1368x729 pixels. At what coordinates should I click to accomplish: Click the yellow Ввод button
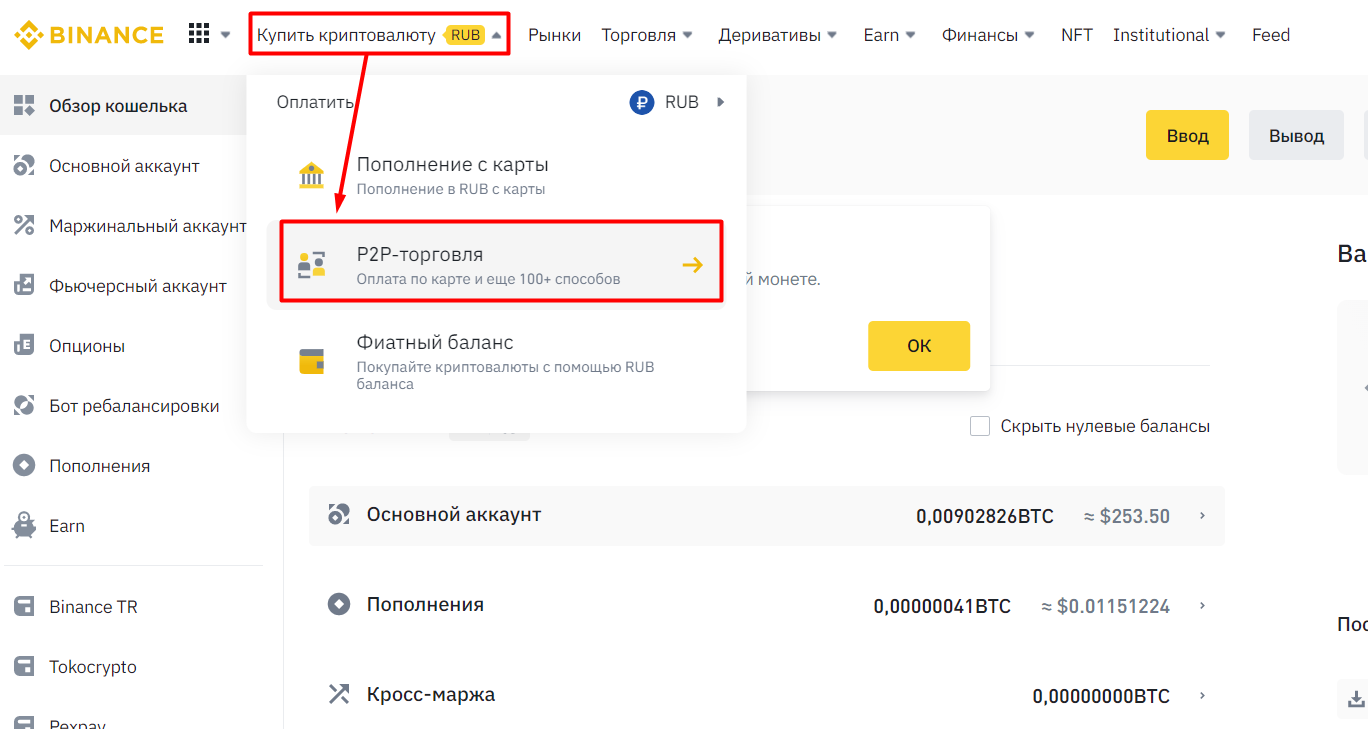(1187, 135)
